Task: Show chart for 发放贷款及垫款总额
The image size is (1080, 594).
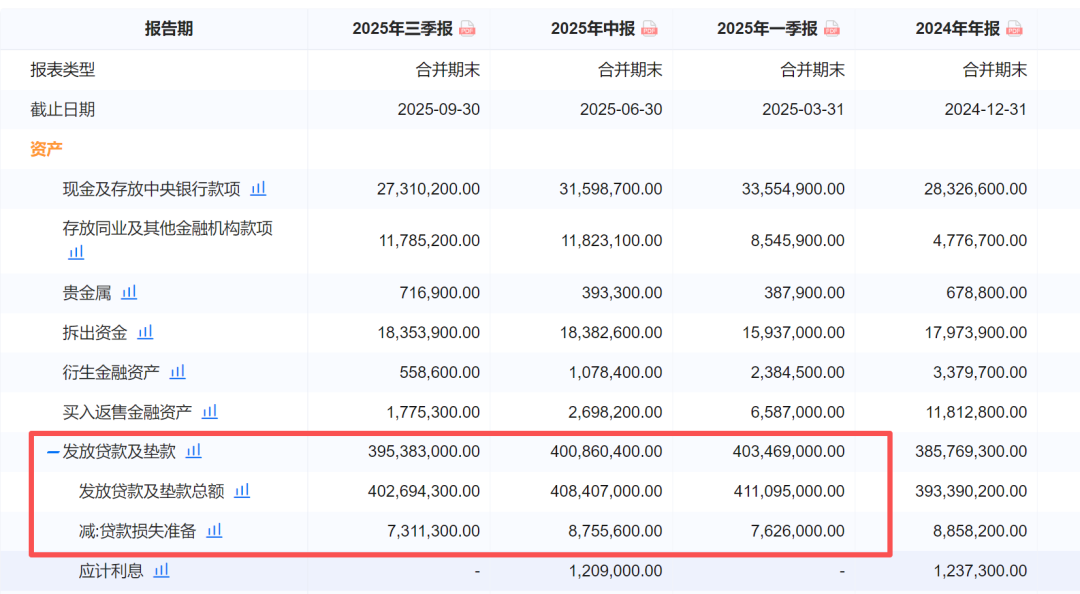Action: 242,490
